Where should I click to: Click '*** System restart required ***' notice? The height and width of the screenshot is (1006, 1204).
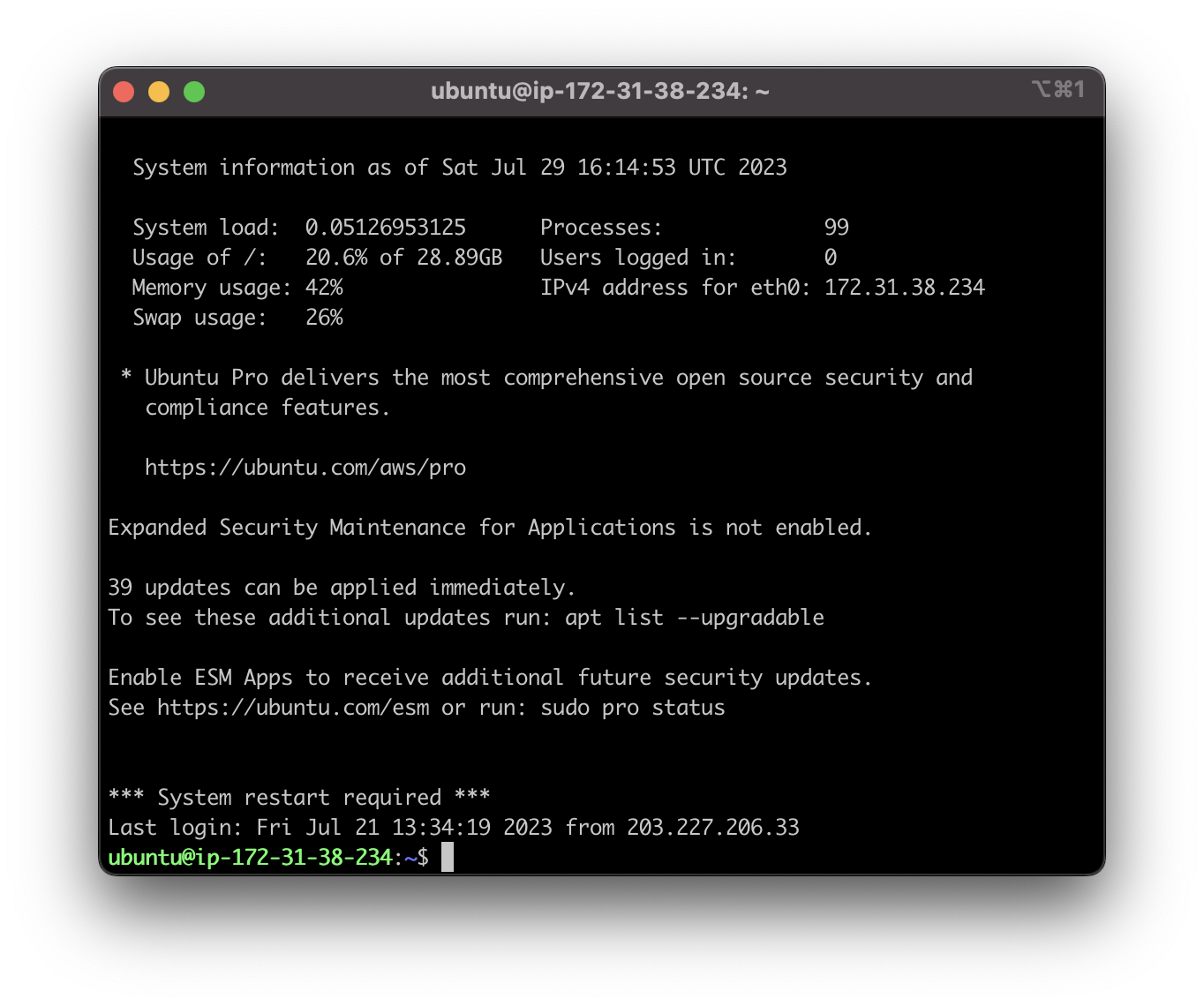[x=299, y=798]
